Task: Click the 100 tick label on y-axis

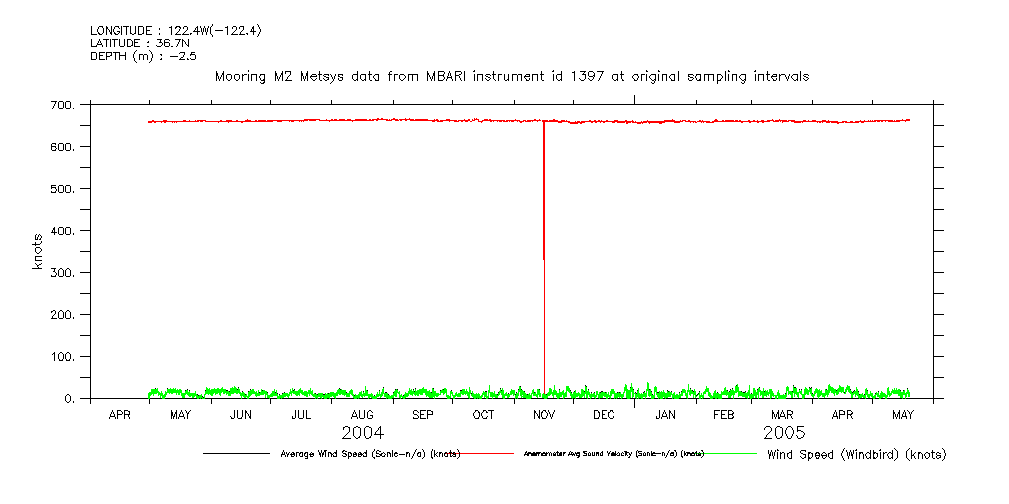Action: [x=61, y=357]
